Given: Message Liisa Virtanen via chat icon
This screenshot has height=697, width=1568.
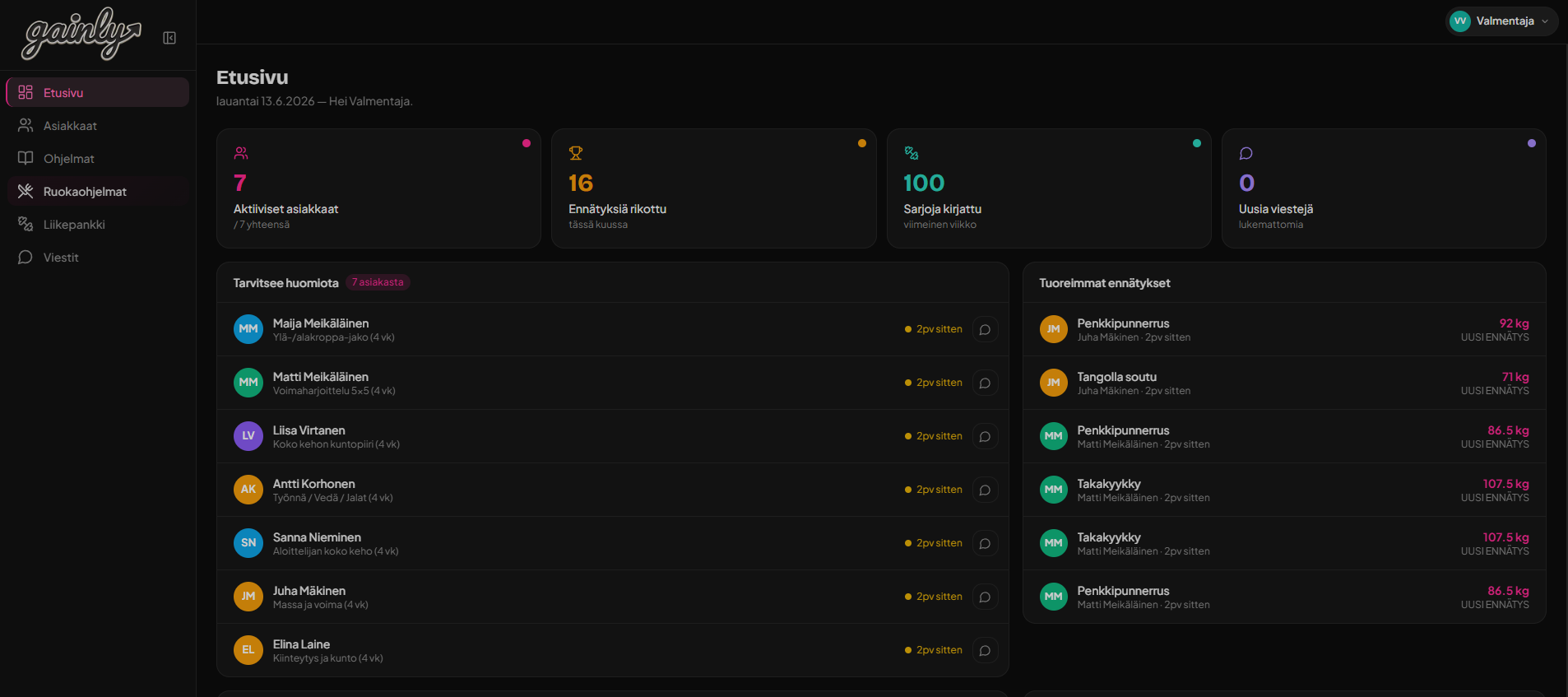Looking at the screenshot, I should tap(985, 436).
